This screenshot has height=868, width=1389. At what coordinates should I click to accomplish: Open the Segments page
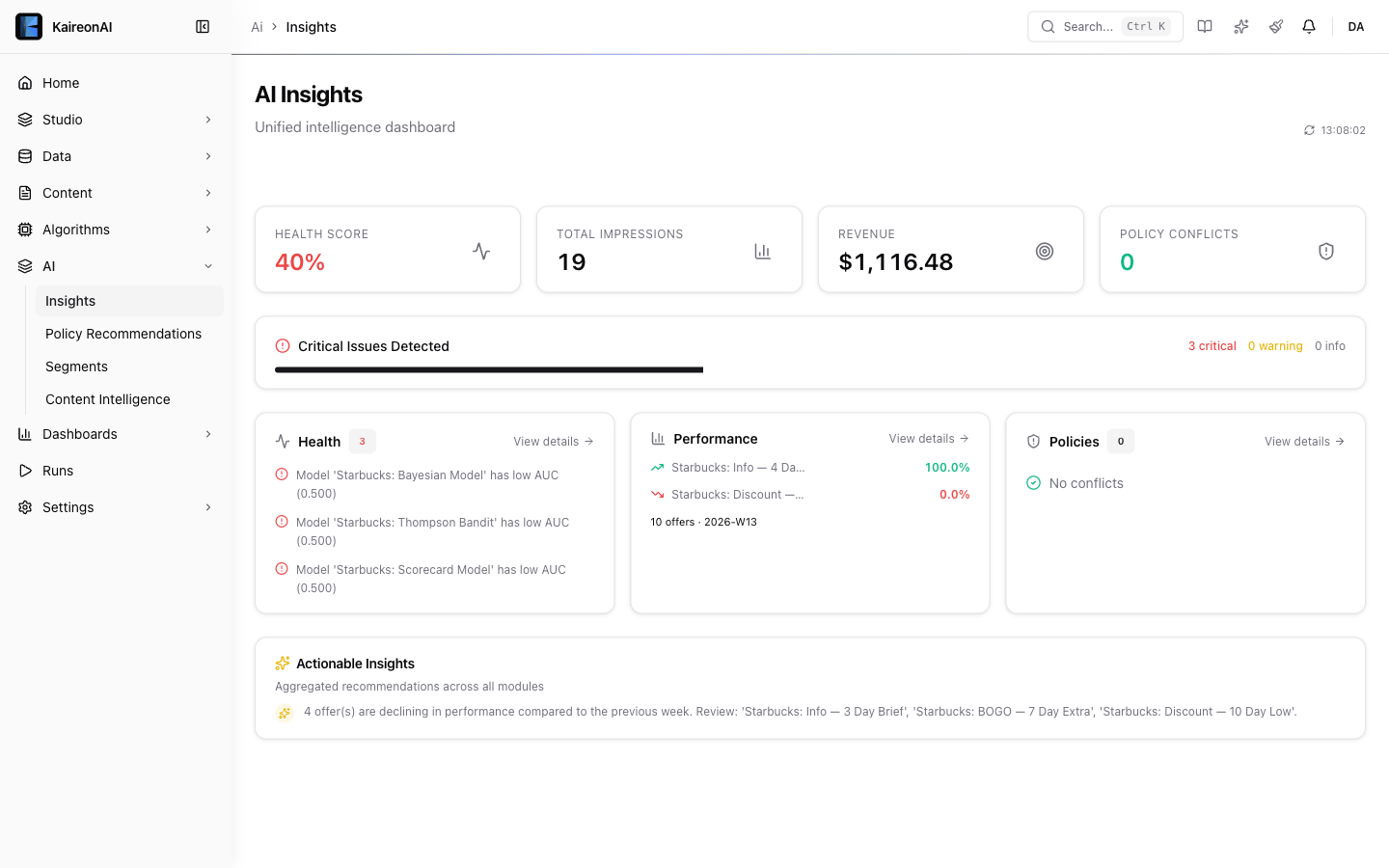tap(76, 366)
